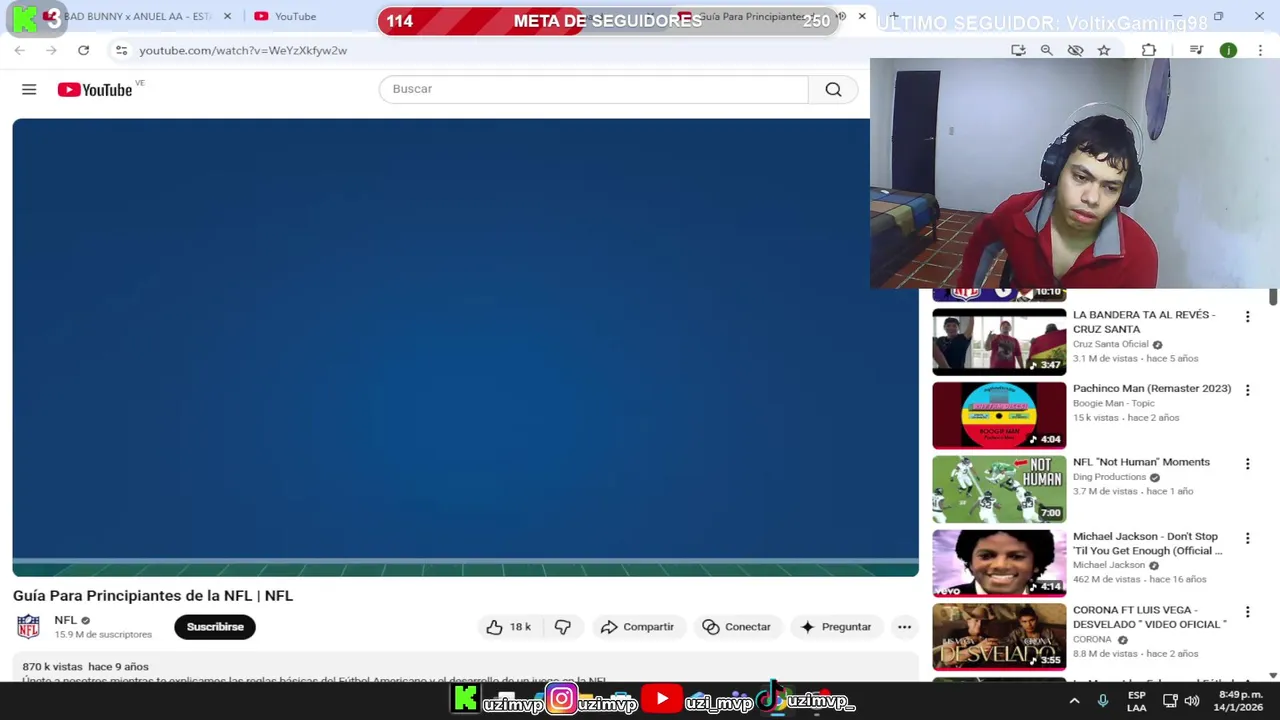Click title LA BANDERA TA AL REVÉS - CRUZ SANTA
The height and width of the screenshot is (720, 1280).
pyautogui.click(x=1144, y=322)
